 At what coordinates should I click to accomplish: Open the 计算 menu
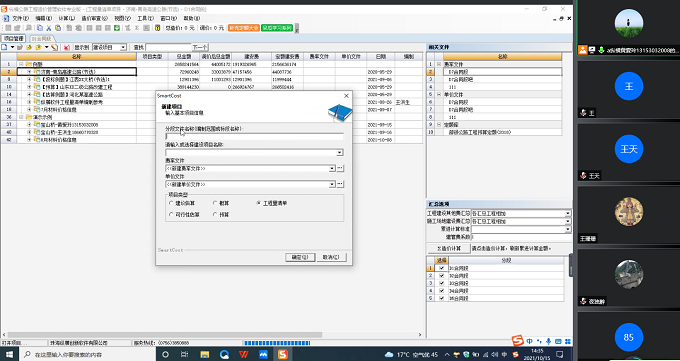click(67, 19)
